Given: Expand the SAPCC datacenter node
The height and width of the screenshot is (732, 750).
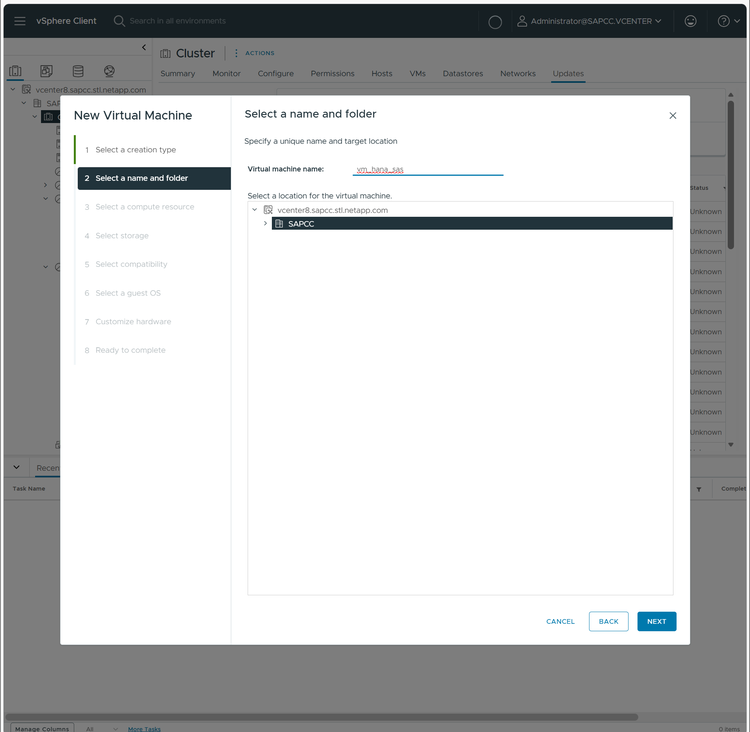Looking at the screenshot, I should click(265, 223).
